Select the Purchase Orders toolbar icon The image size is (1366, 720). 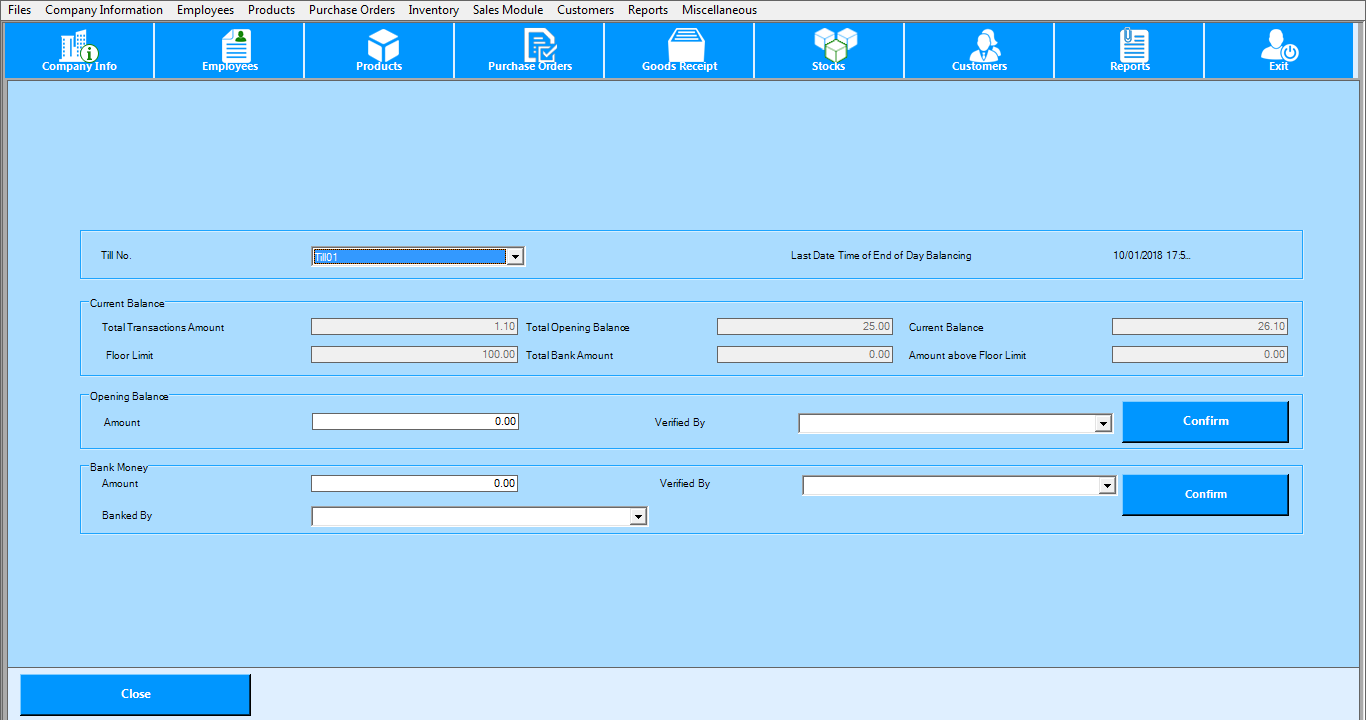click(530, 50)
